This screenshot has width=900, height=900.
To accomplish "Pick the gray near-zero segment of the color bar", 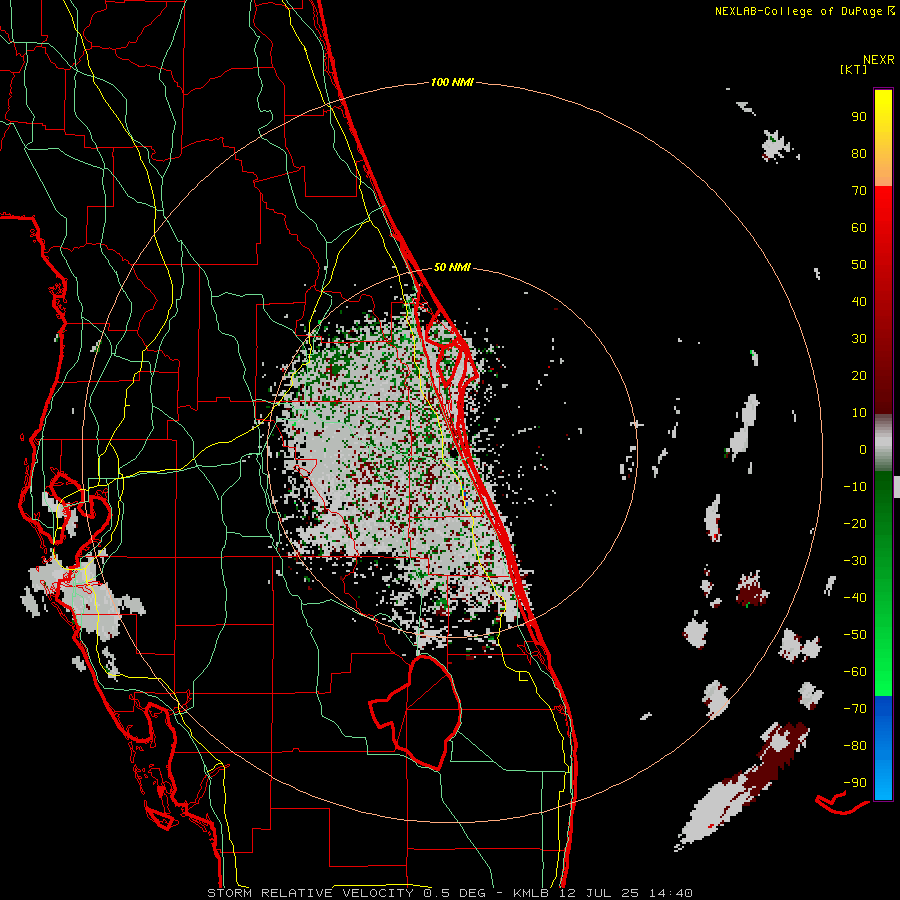I will 883,443.
